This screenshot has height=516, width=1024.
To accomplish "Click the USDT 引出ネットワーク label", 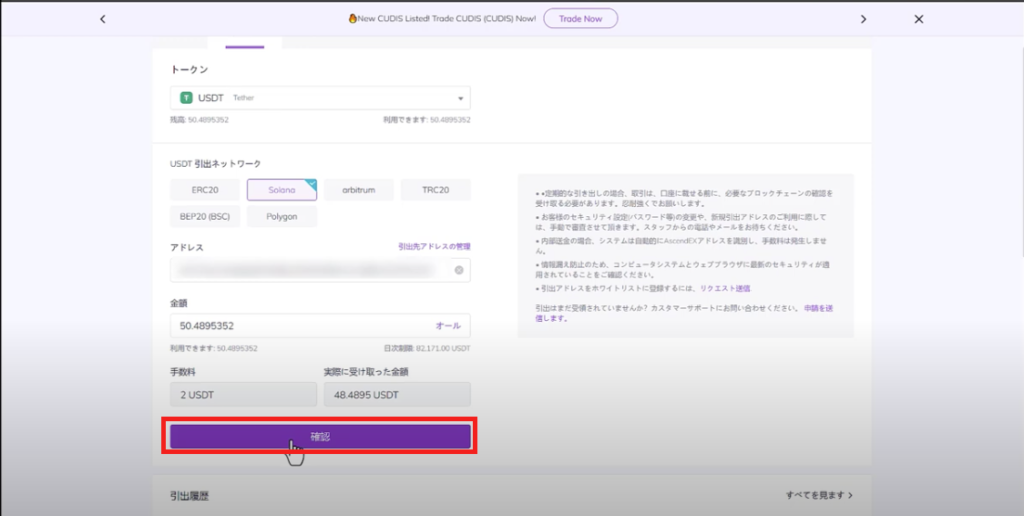I will 216,163.
